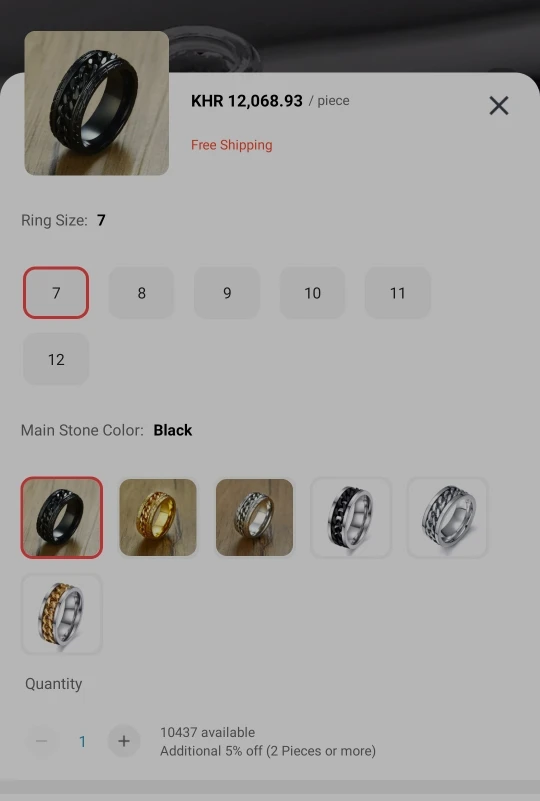
Task: Choose the all-silver chain ring swatch
Action: coord(448,517)
